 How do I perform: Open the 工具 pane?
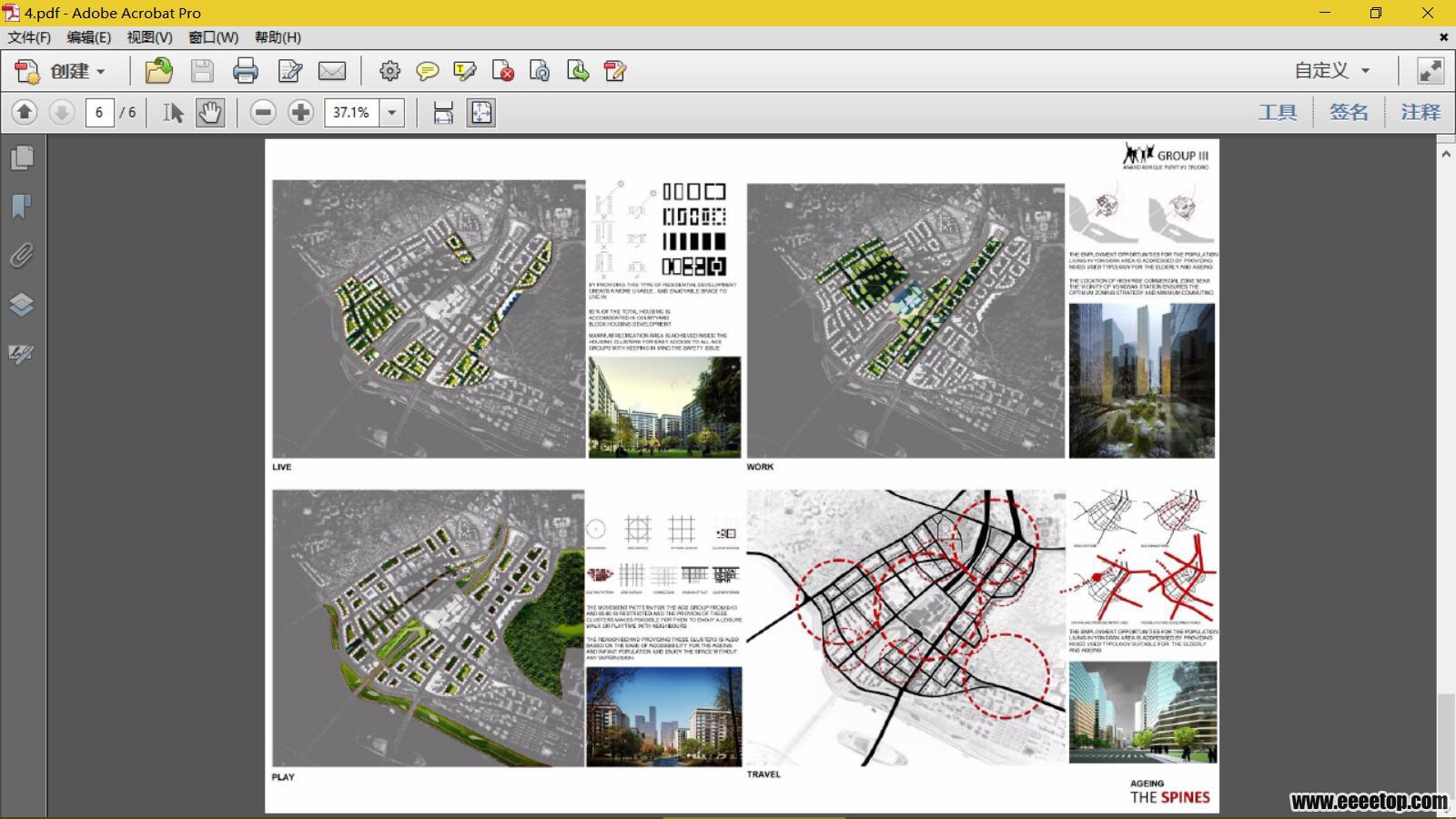(1278, 112)
